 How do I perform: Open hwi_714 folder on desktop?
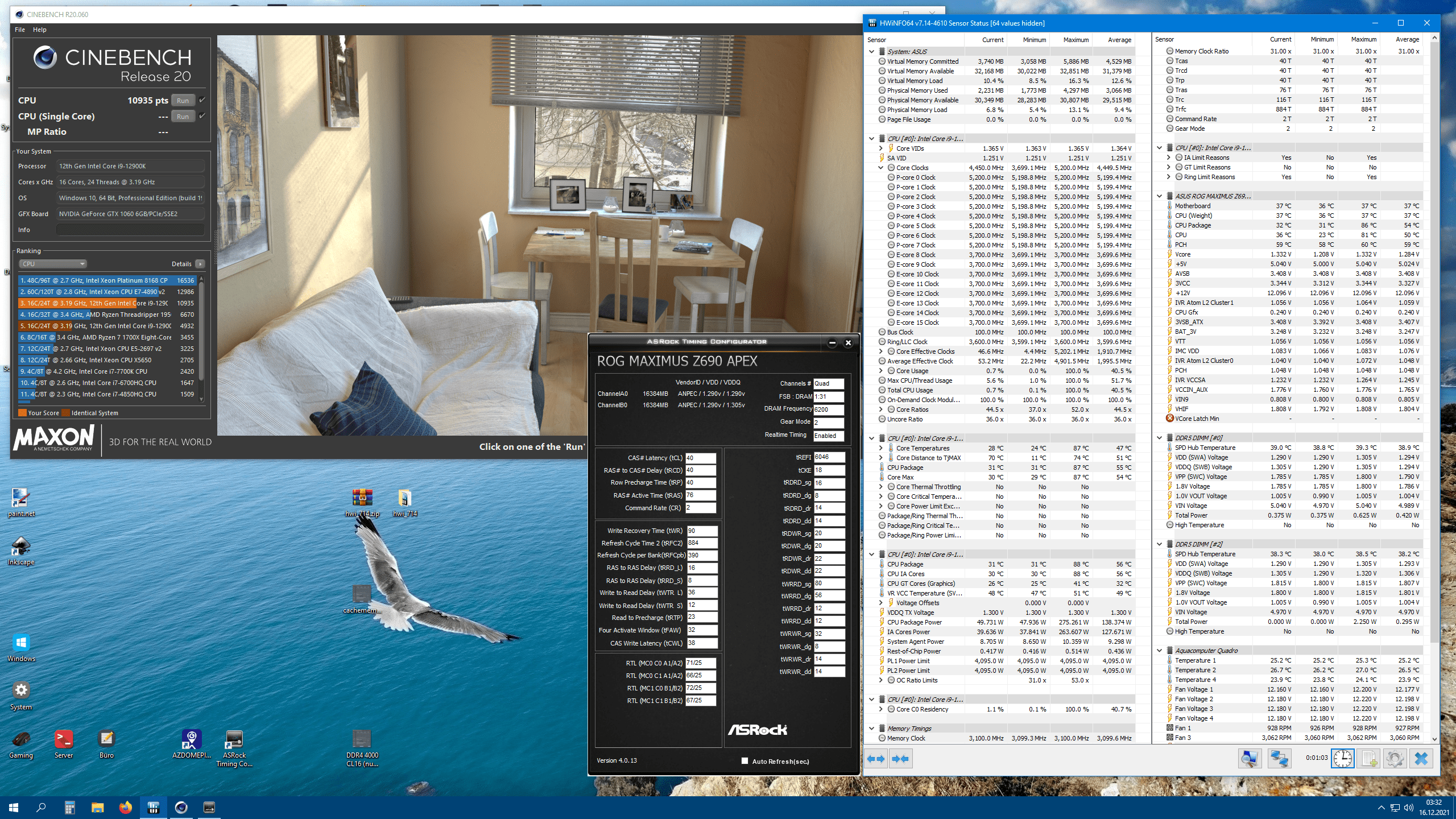click(x=405, y=503)
